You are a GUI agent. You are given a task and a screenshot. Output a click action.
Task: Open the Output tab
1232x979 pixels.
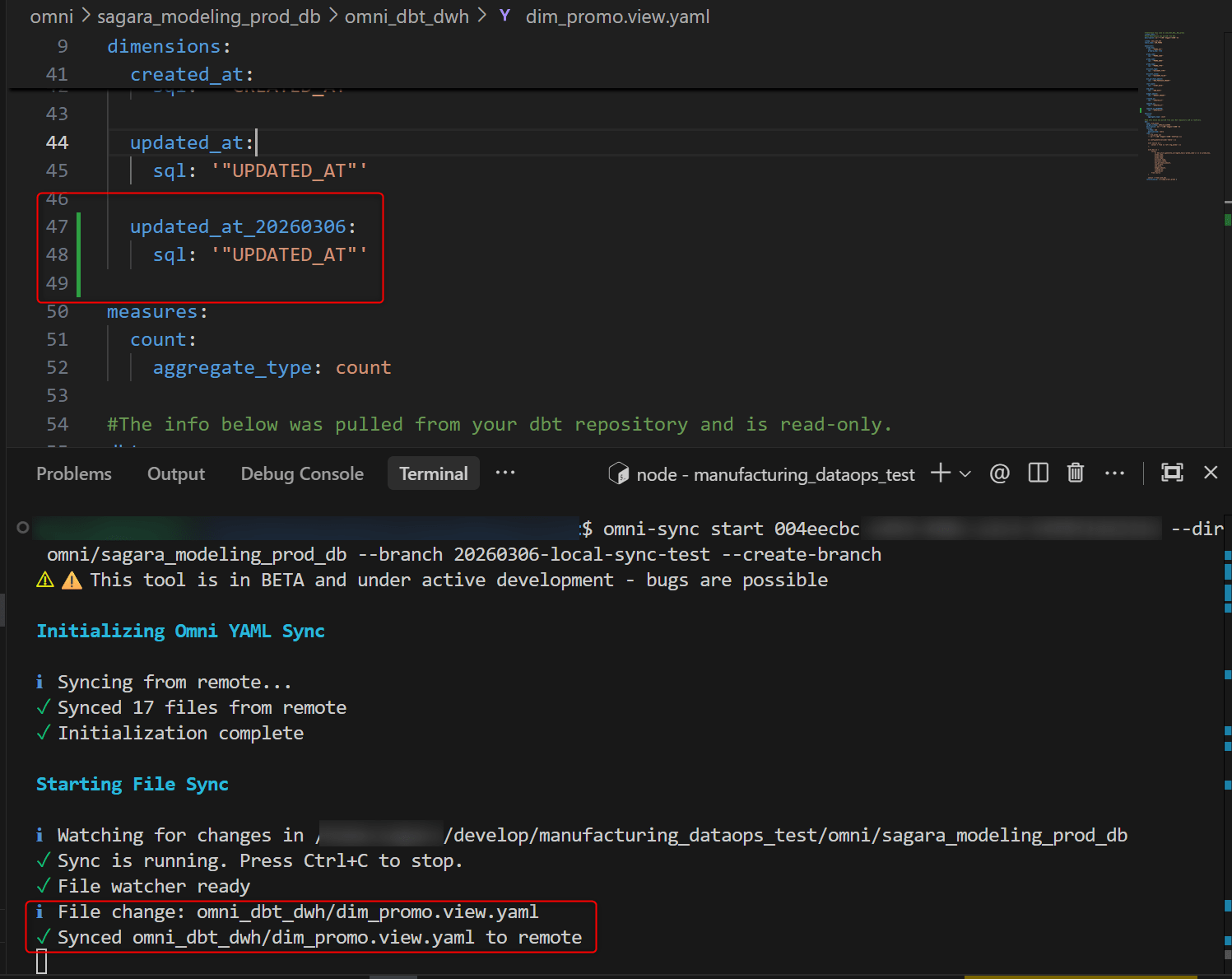coord(176,474)
